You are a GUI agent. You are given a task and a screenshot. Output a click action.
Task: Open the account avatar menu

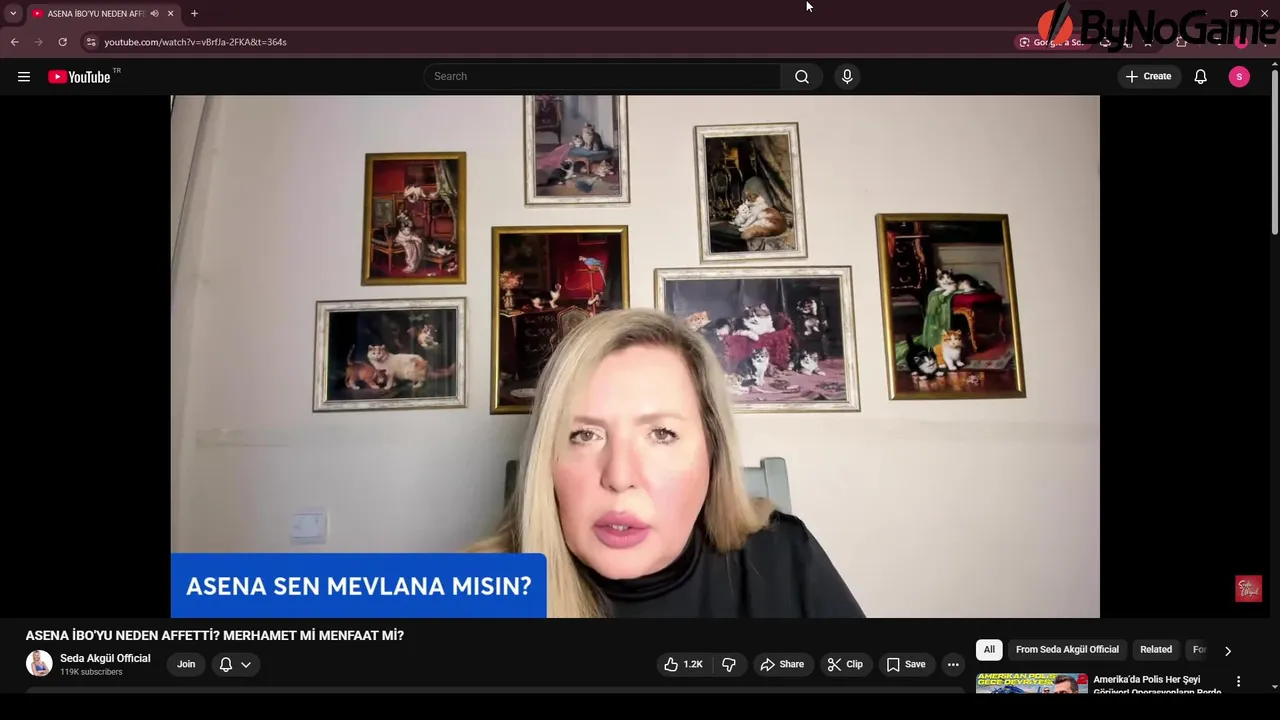click(1239, 77)
